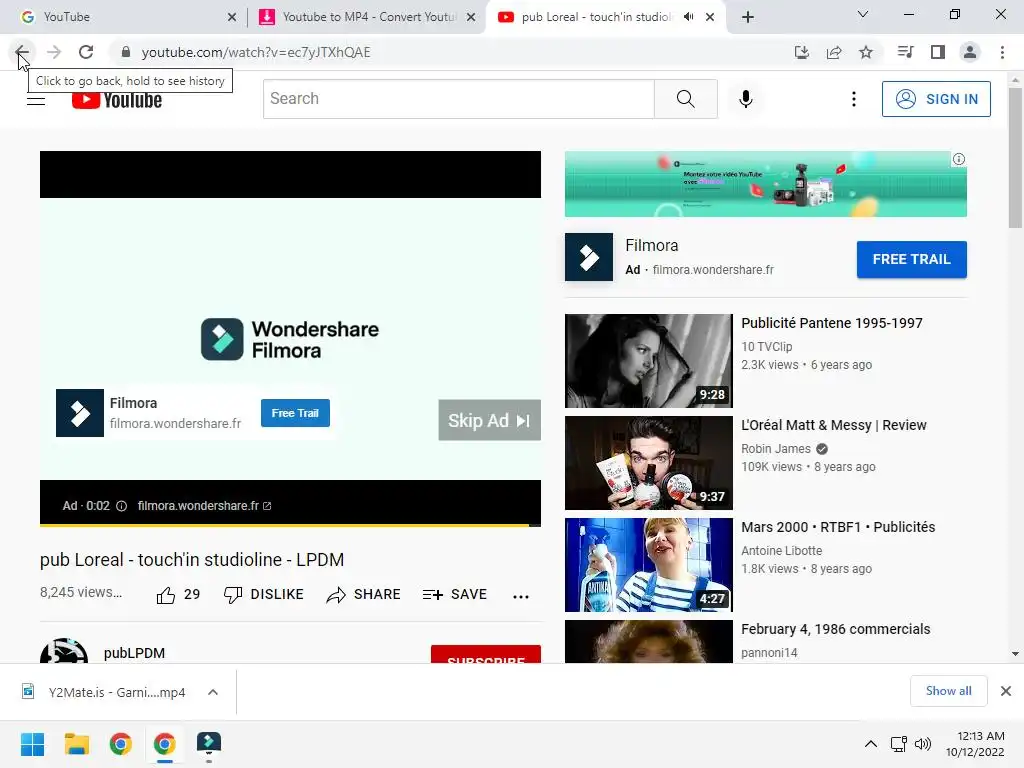
Task: Open YouTube settings three-dot menu
Action: tap(854, 99)
